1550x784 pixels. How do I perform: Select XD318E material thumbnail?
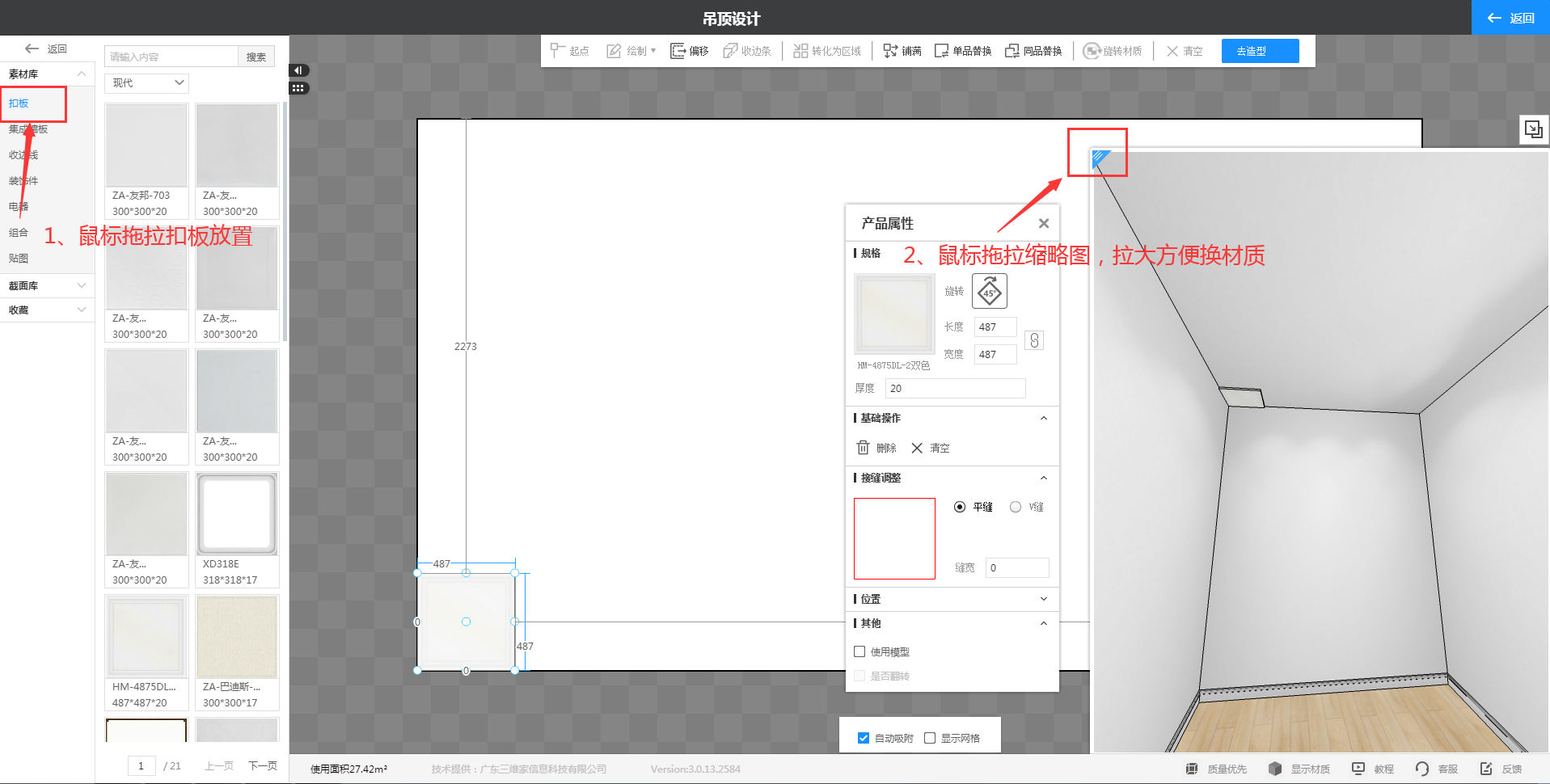click(237, 514)
